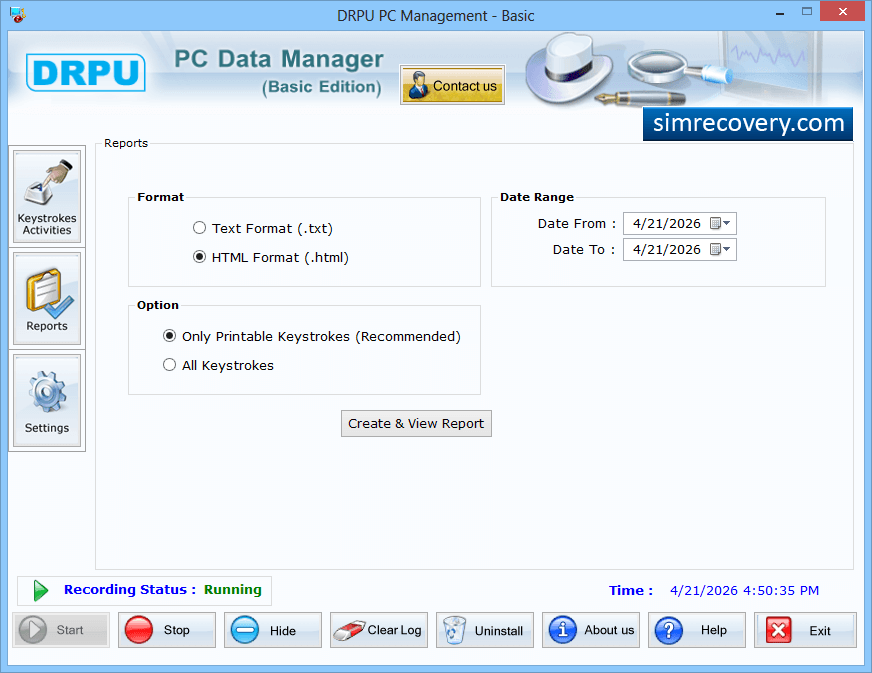The width and height of the screenshot is (872, 673).
Task: Open the Settings gear section
Action: (x=47, y=400)
